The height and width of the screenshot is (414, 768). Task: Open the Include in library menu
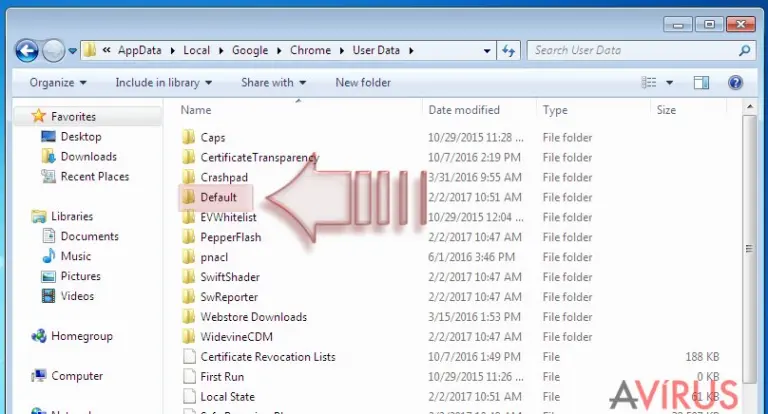tap(164, 83)
